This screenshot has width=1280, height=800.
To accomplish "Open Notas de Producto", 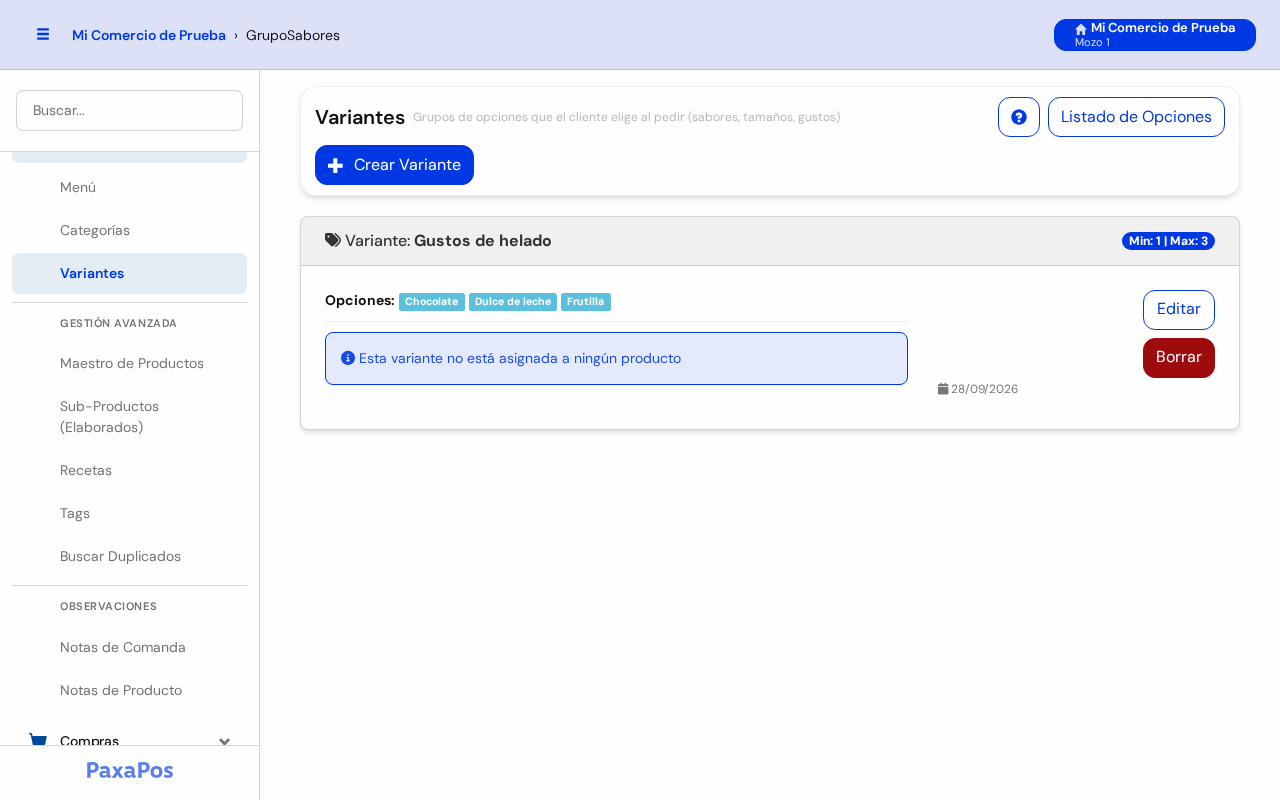I will click(129, 690).
